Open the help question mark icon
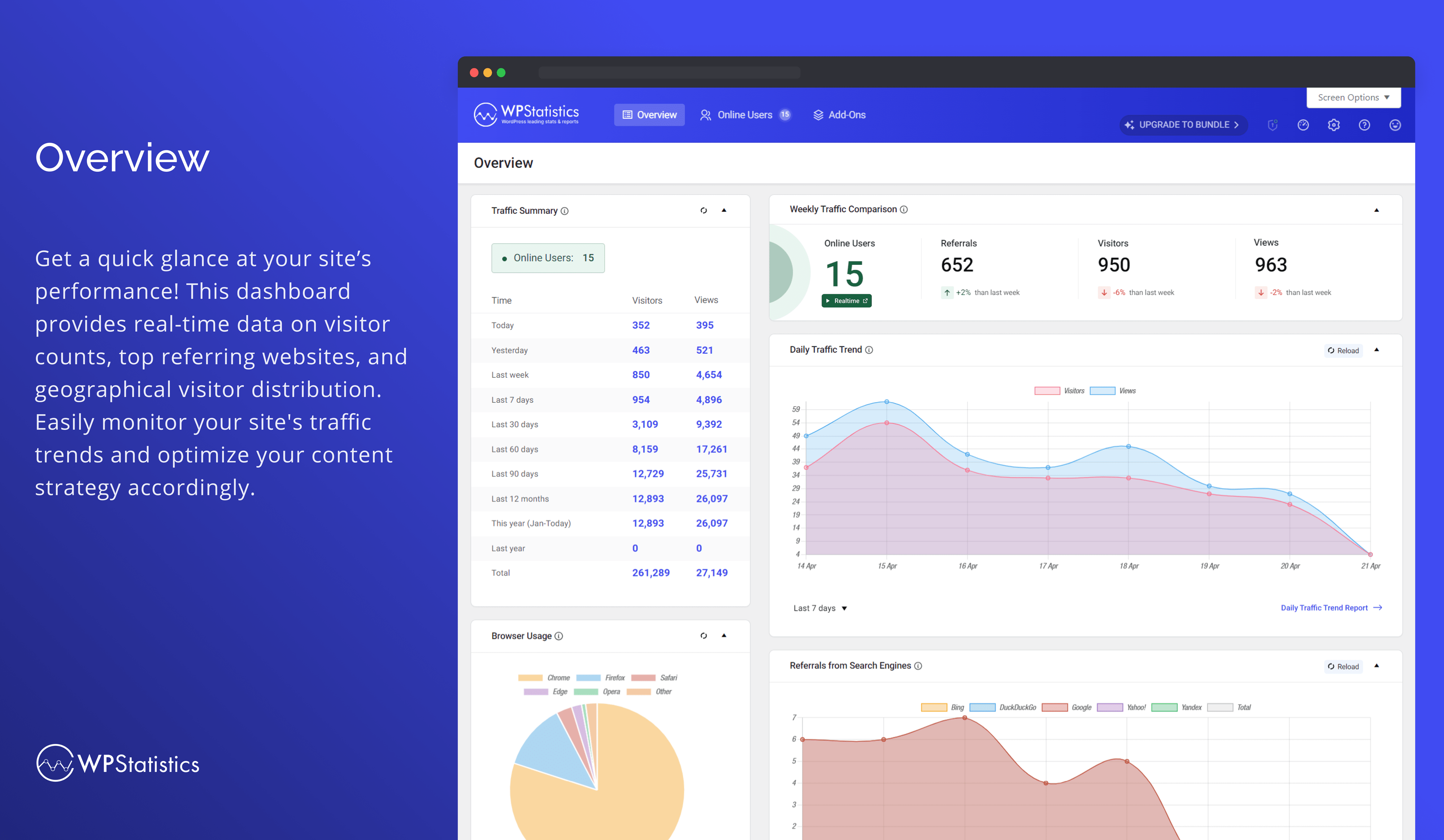The image size is (1444, 840). coord(1364,125)
